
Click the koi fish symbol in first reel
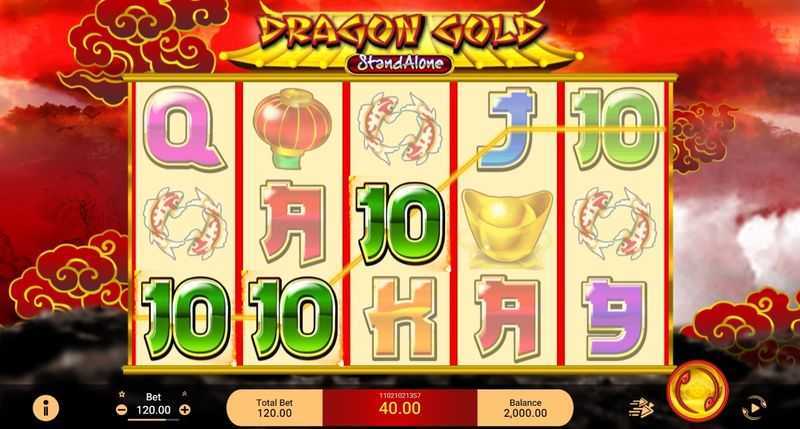click(184, 223)
